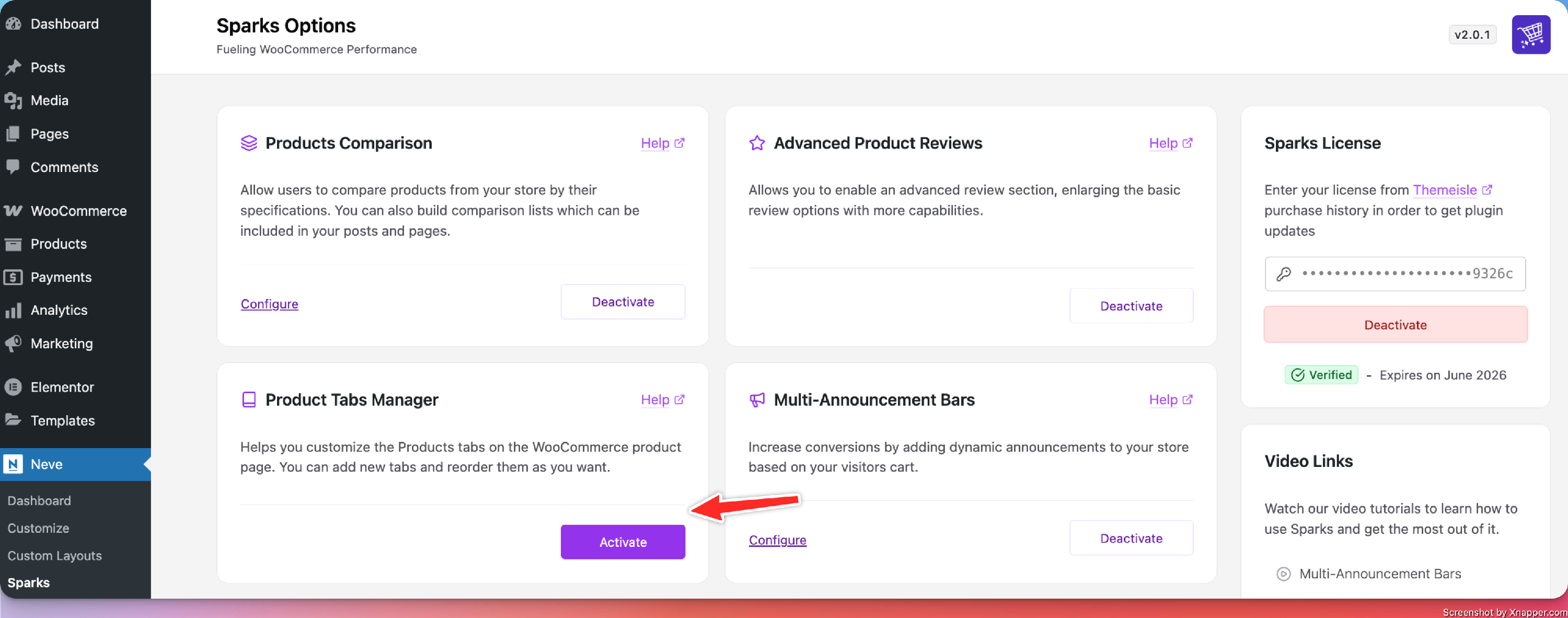Open the Templates menu item
This screenshot has width=1568, height=618.
tap(63, 420)
